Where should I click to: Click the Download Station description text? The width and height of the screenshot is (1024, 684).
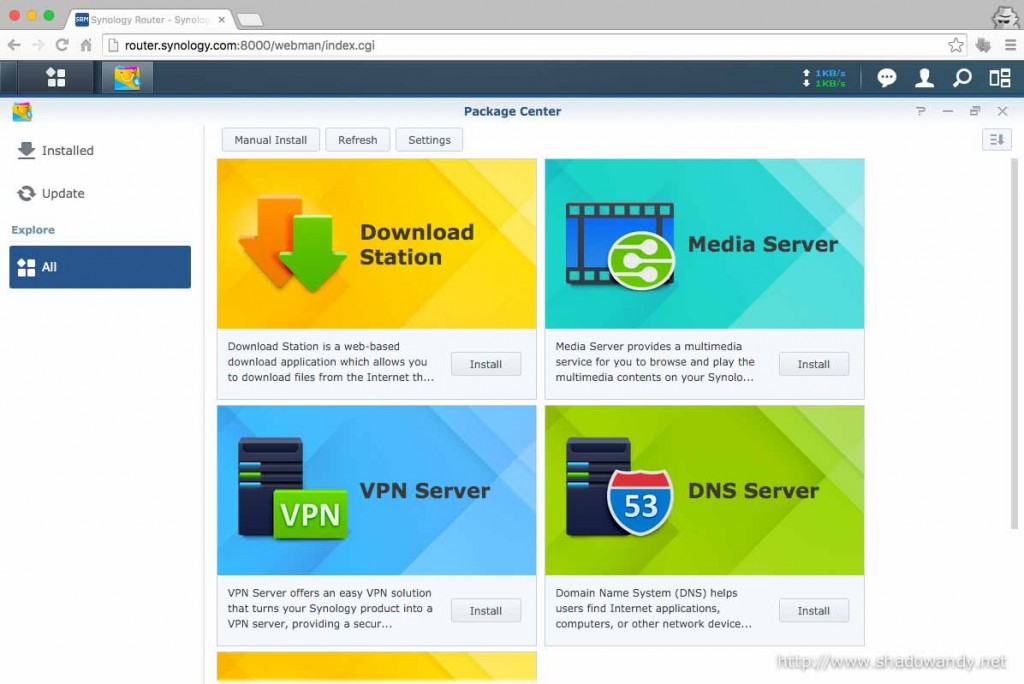click(x=330, y=362)
